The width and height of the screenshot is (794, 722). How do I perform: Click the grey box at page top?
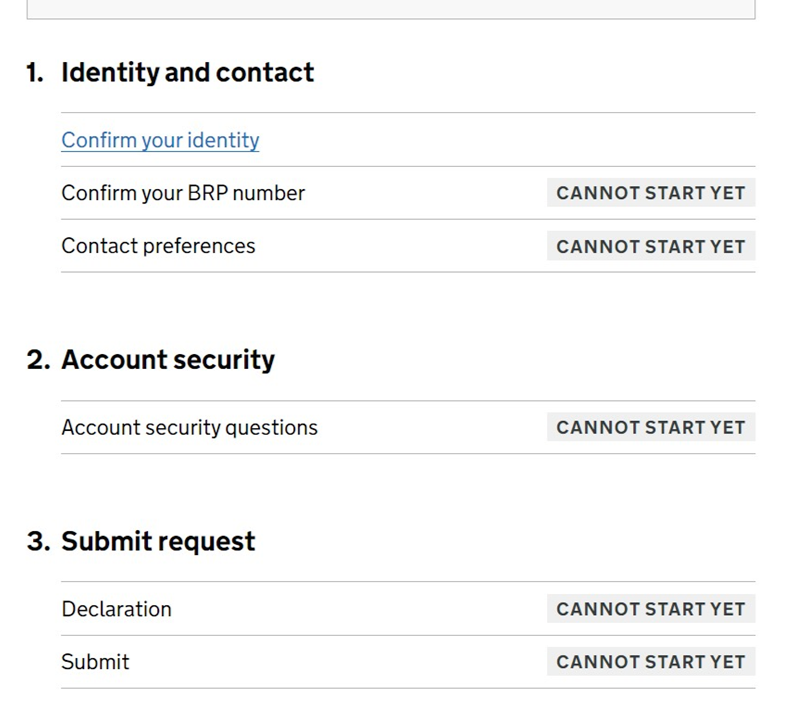tap(391, 9)
